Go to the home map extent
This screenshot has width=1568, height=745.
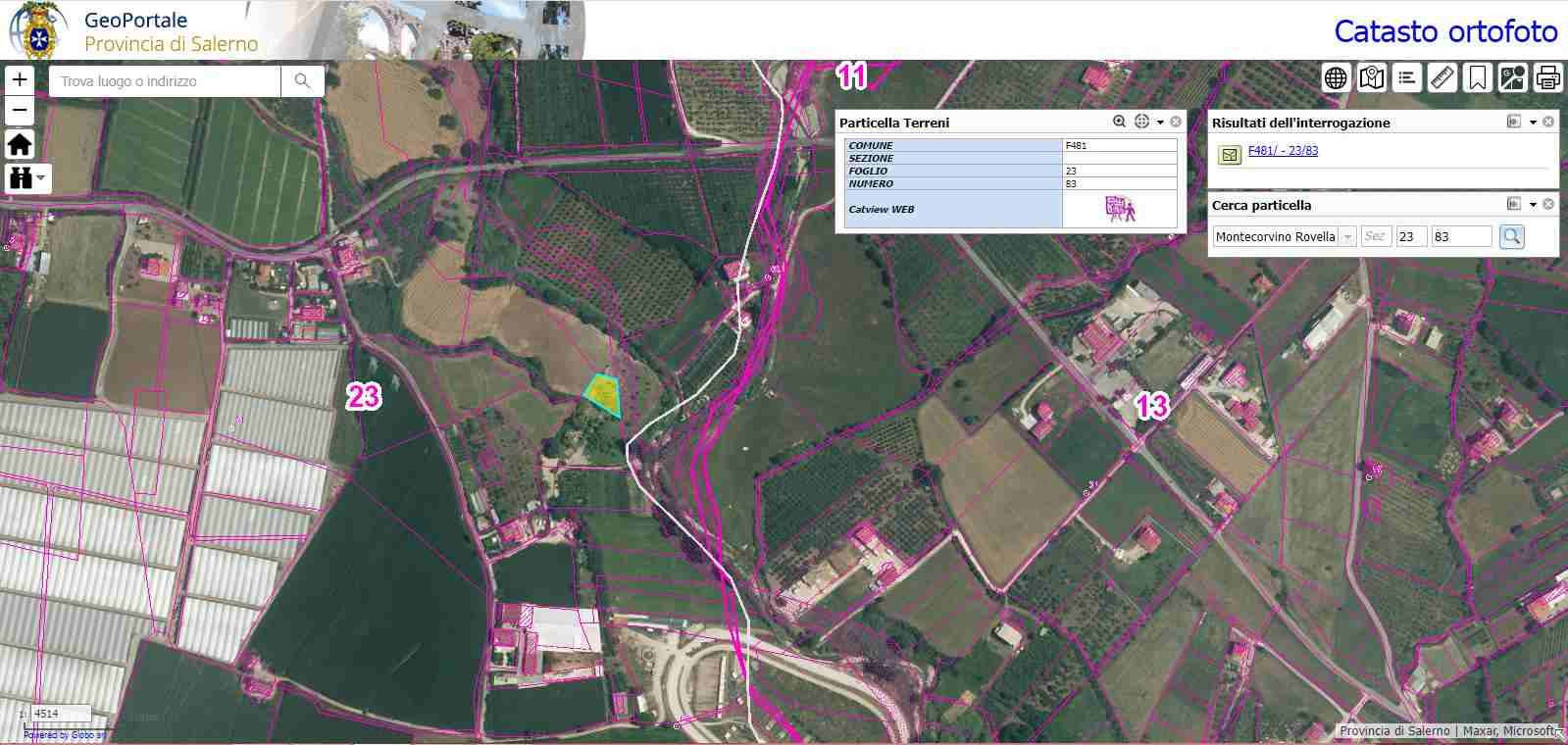coord(20,144)
